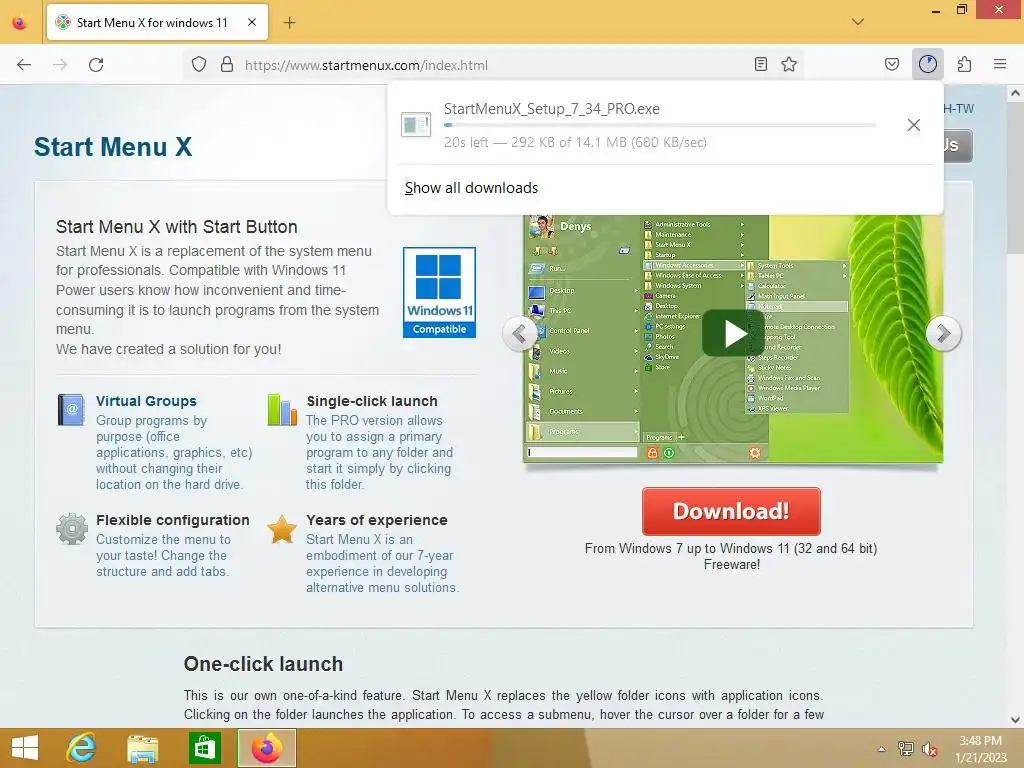
Task: Click the Virtual Groups address book icon
Action: click(x=71, y=410)
